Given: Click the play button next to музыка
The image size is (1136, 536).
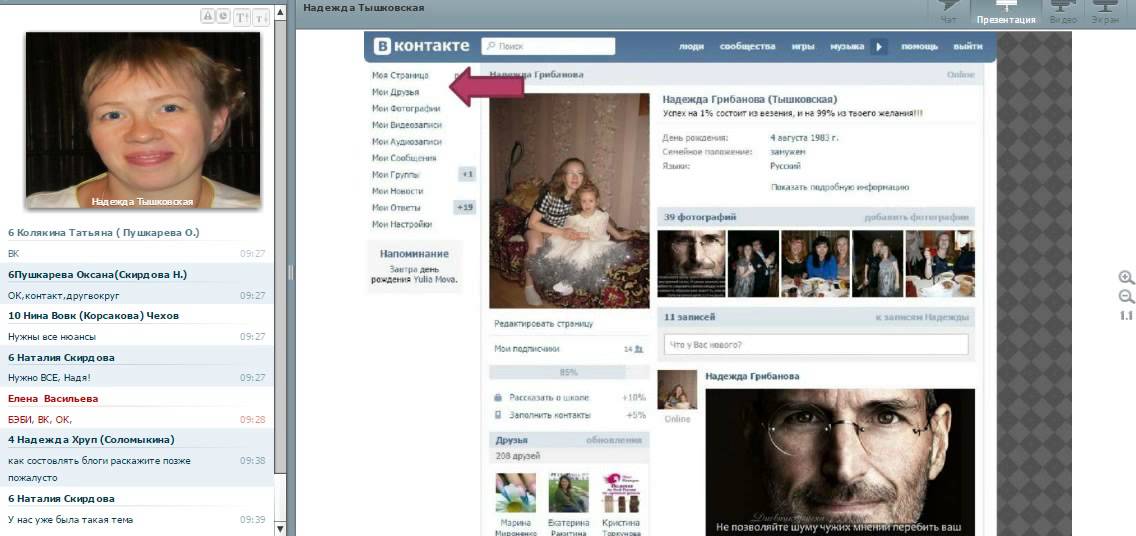Looking at the screenshot, I should [x=878, y=46].
